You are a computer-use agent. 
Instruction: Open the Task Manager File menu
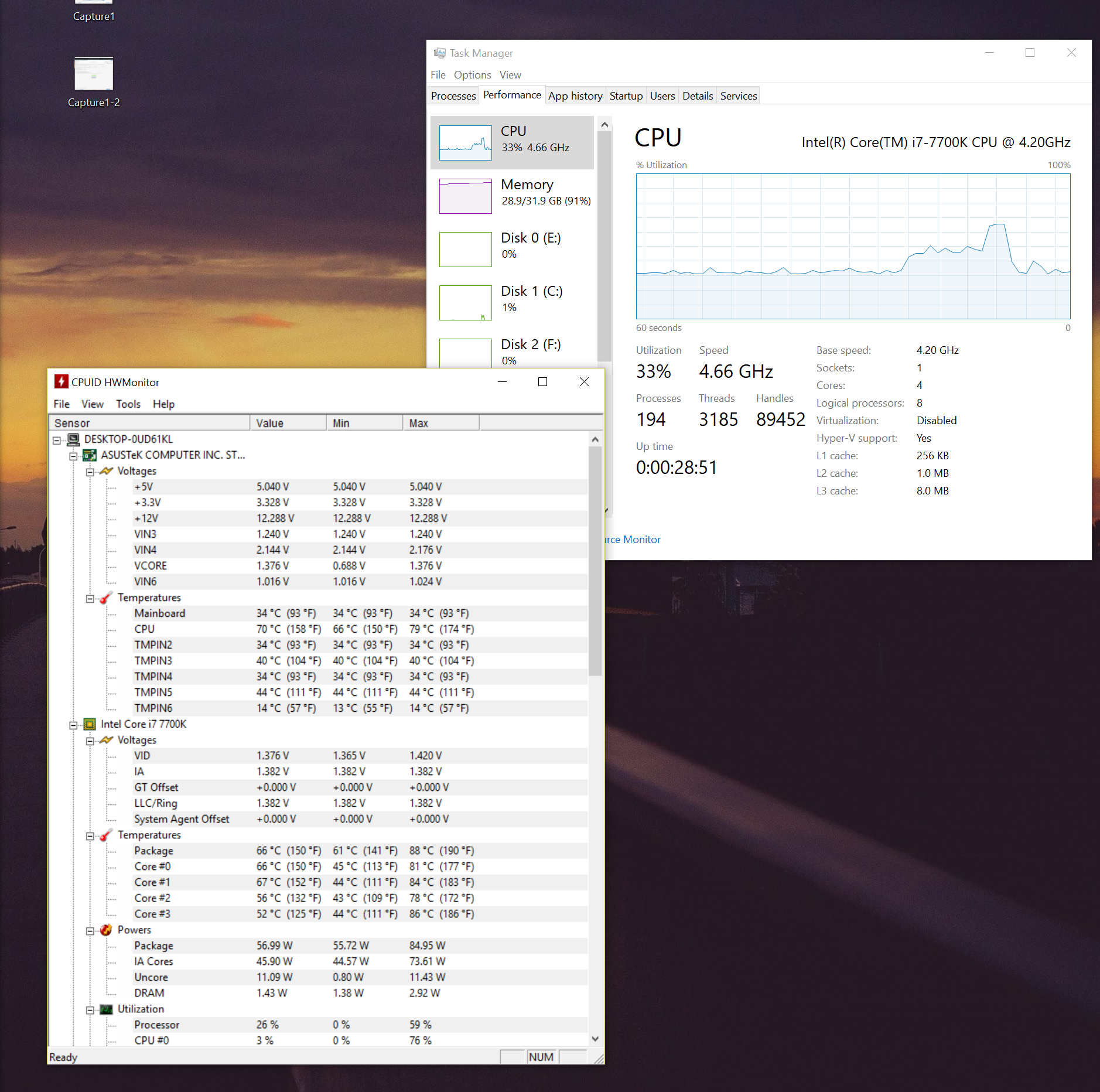coord(438,75)
